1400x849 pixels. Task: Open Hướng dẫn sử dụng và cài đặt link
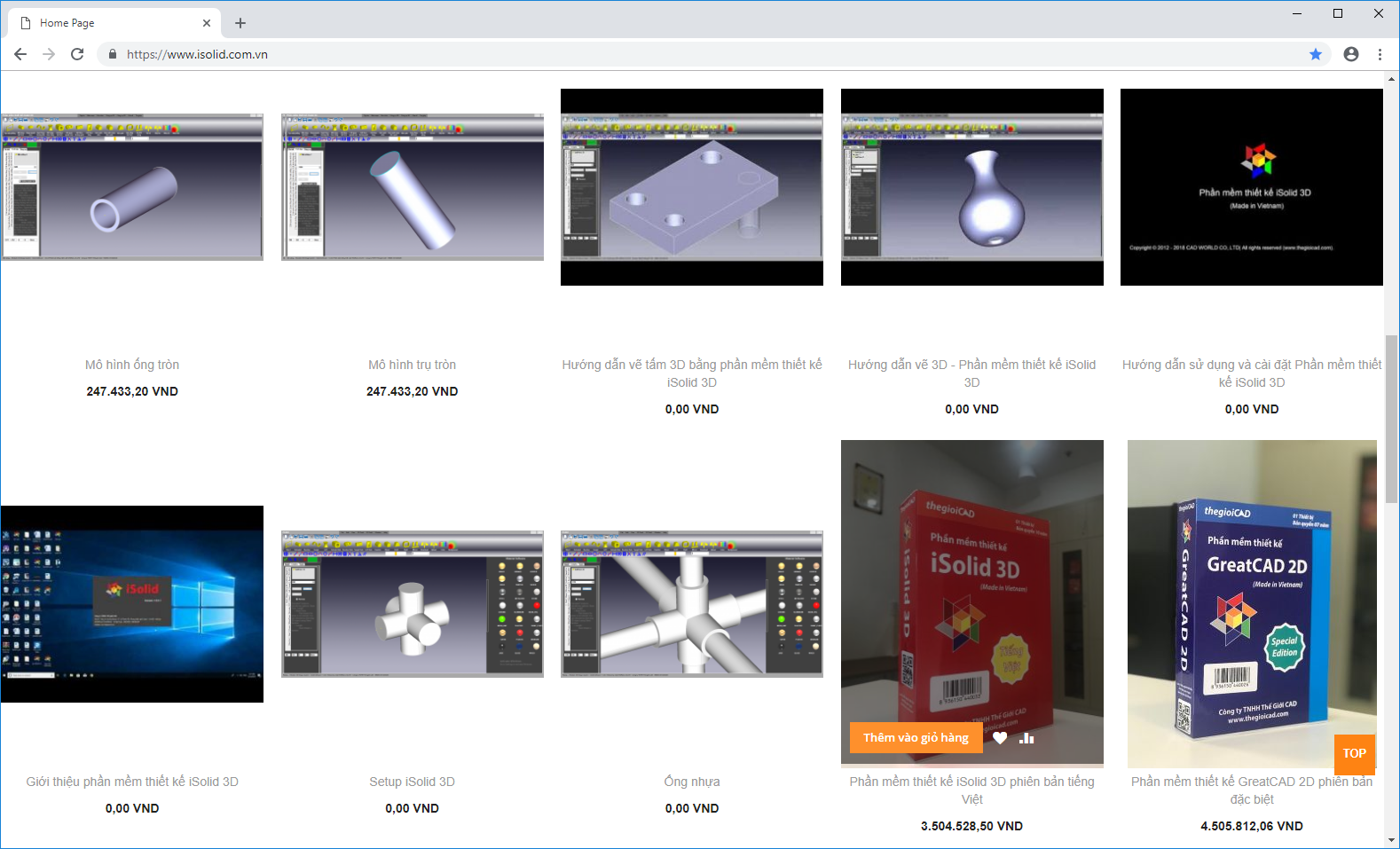point(1252,373)
